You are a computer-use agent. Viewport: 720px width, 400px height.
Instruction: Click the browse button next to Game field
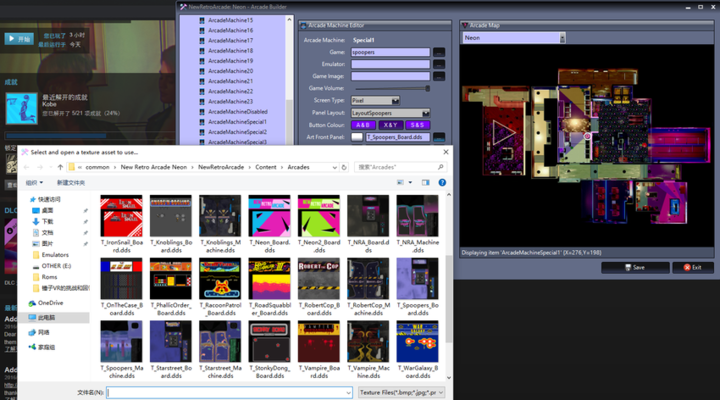pos(439,52)
